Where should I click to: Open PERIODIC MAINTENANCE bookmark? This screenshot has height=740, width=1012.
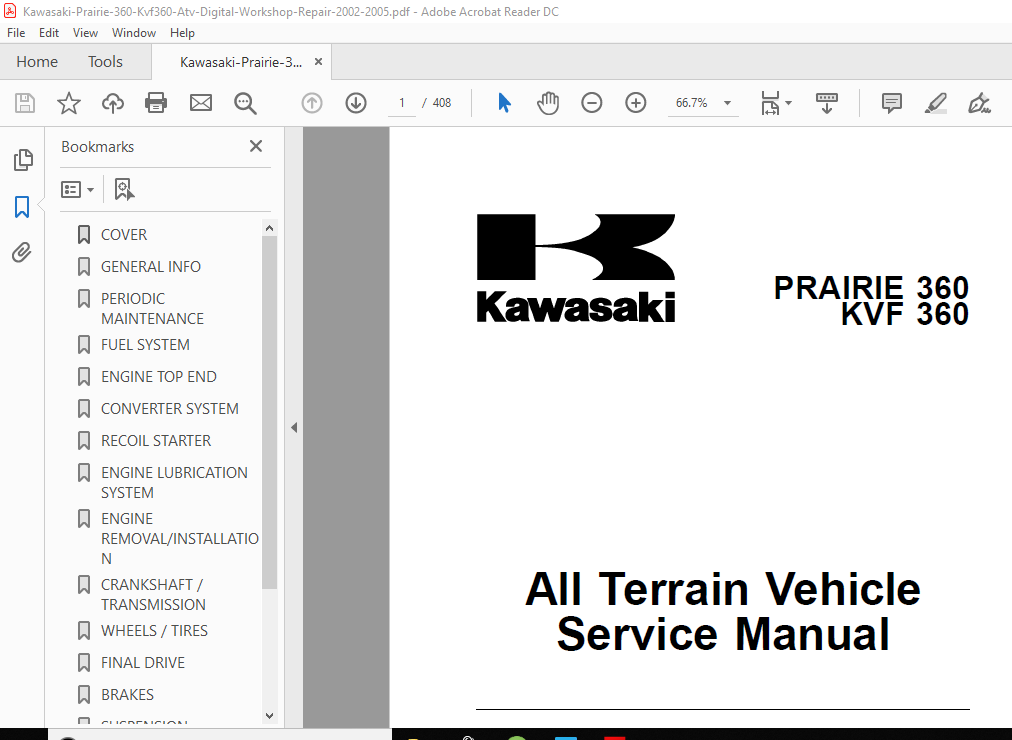coord(152,308)
